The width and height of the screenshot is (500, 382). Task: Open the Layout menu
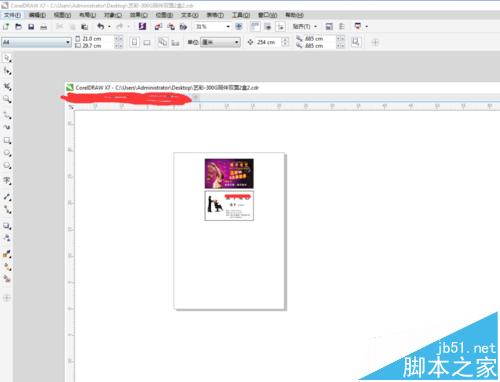click(87, 15)
